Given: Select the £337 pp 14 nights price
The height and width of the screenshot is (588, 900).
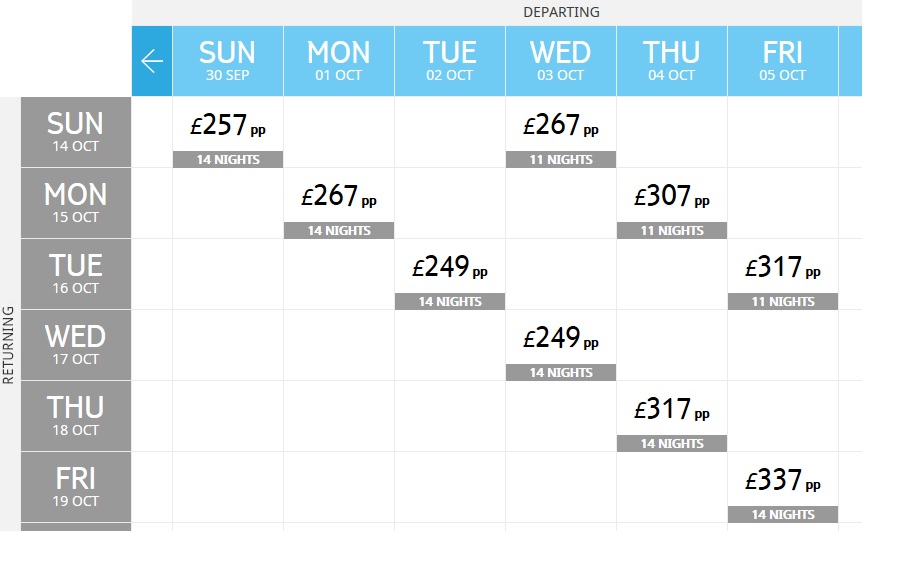Looking at the screenshot, I should coord(783,488).
